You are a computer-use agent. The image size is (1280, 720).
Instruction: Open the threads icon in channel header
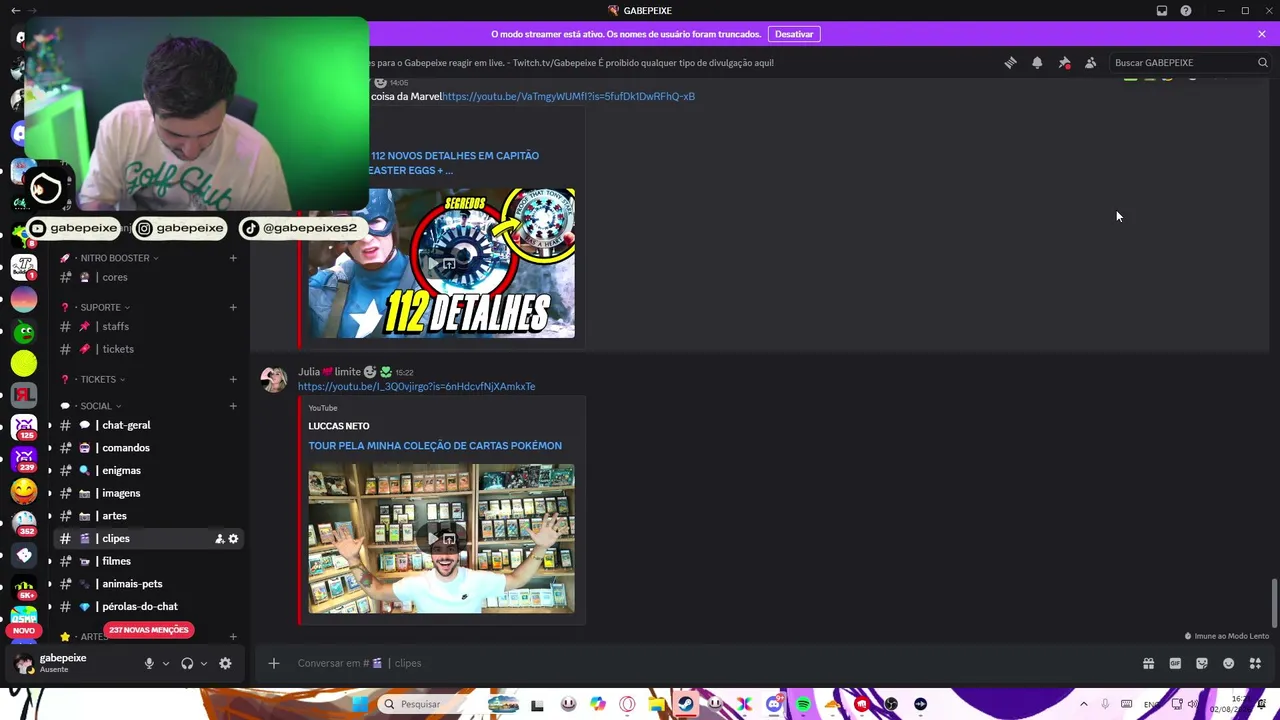1010,63
